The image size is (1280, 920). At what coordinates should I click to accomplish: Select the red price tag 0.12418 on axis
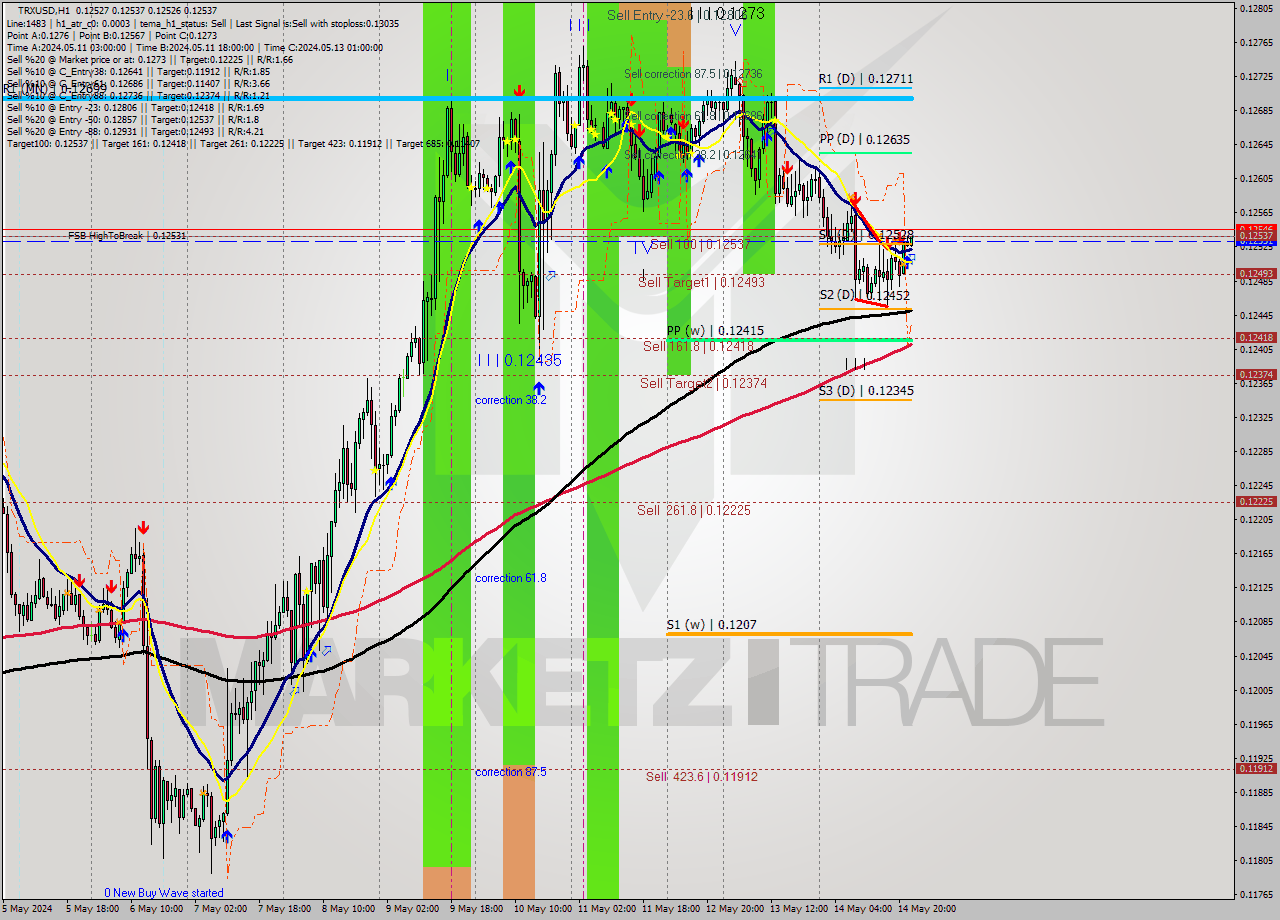(1256, 338)
